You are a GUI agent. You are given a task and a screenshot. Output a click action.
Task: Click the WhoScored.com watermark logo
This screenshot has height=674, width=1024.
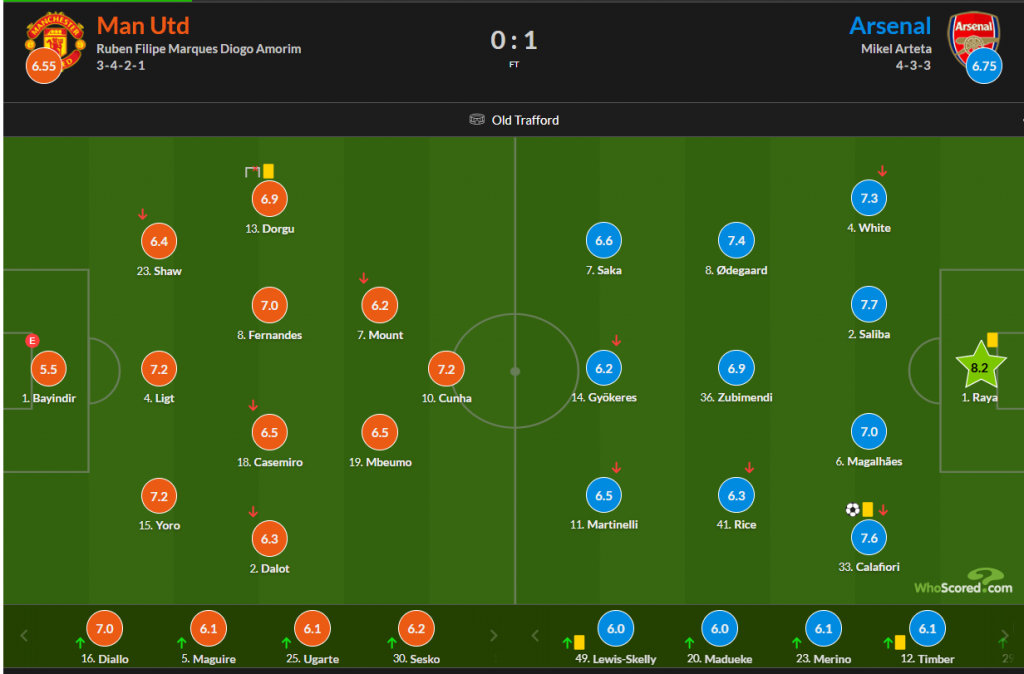point(963,582)
